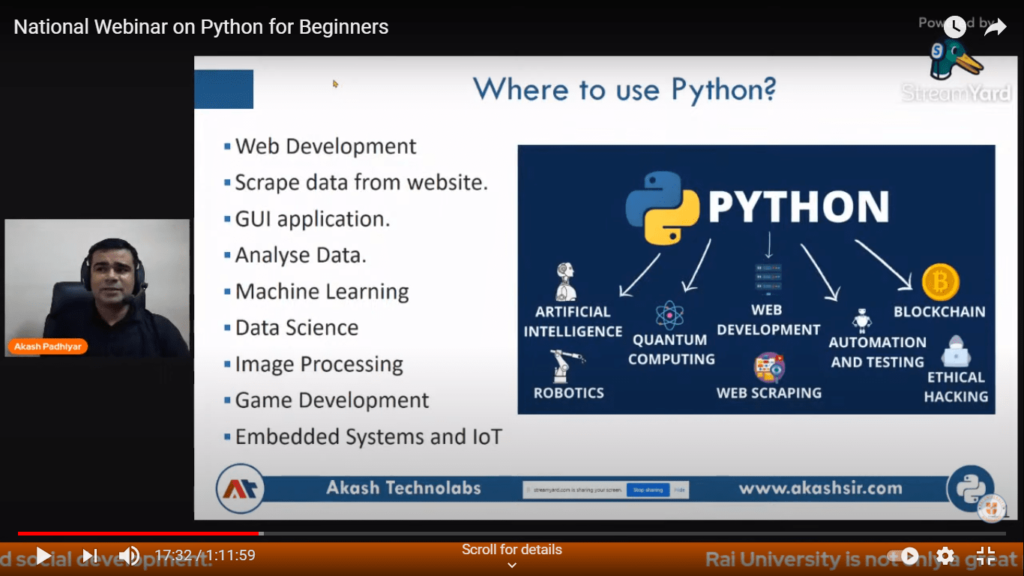Viewport: 1024px width, 576px height.
Task: Click the 17:32 / 1:11:59 time display
Action: coord(205,556)
